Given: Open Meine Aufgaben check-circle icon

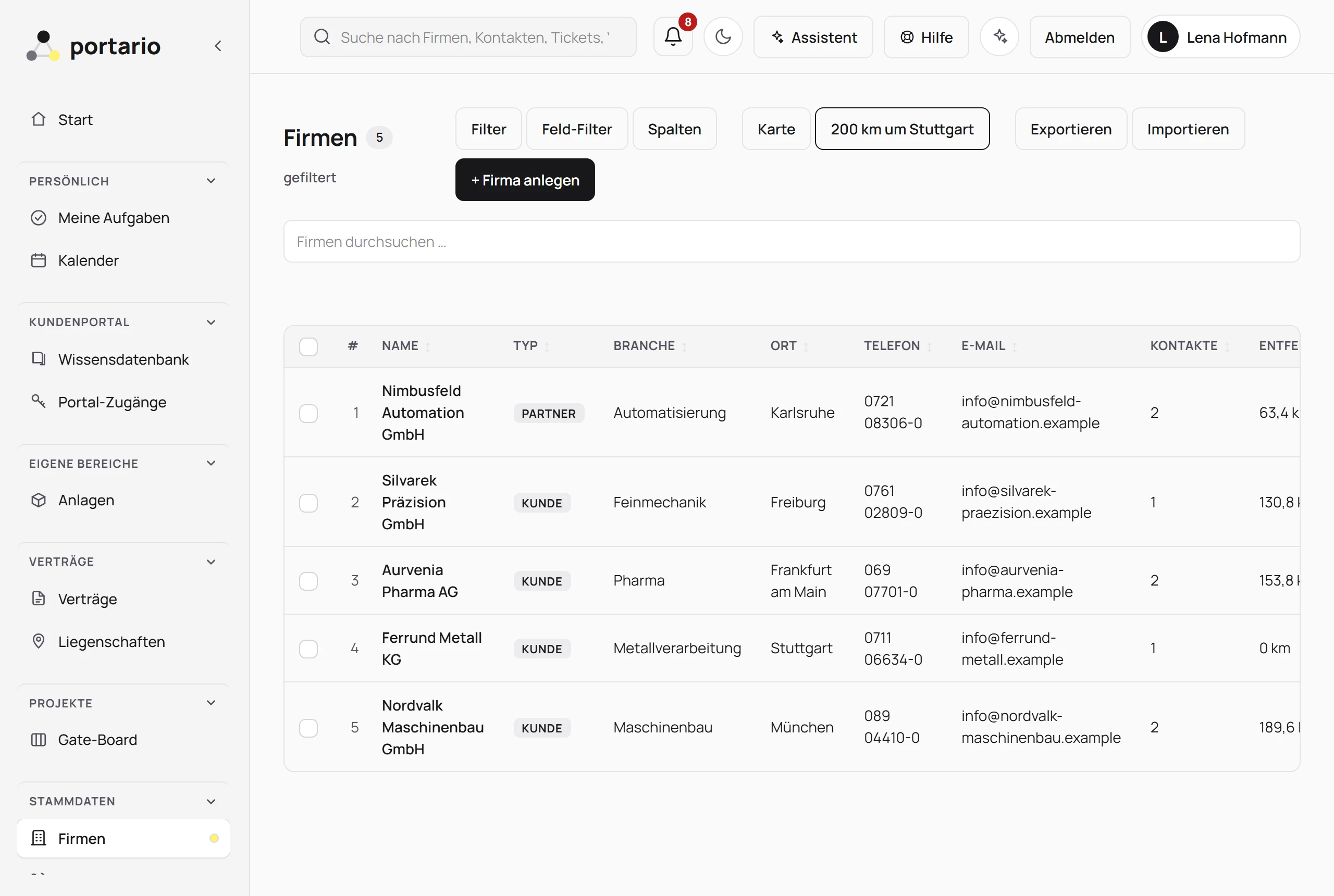Looking at the screenshot, I should tap(38, 218).
